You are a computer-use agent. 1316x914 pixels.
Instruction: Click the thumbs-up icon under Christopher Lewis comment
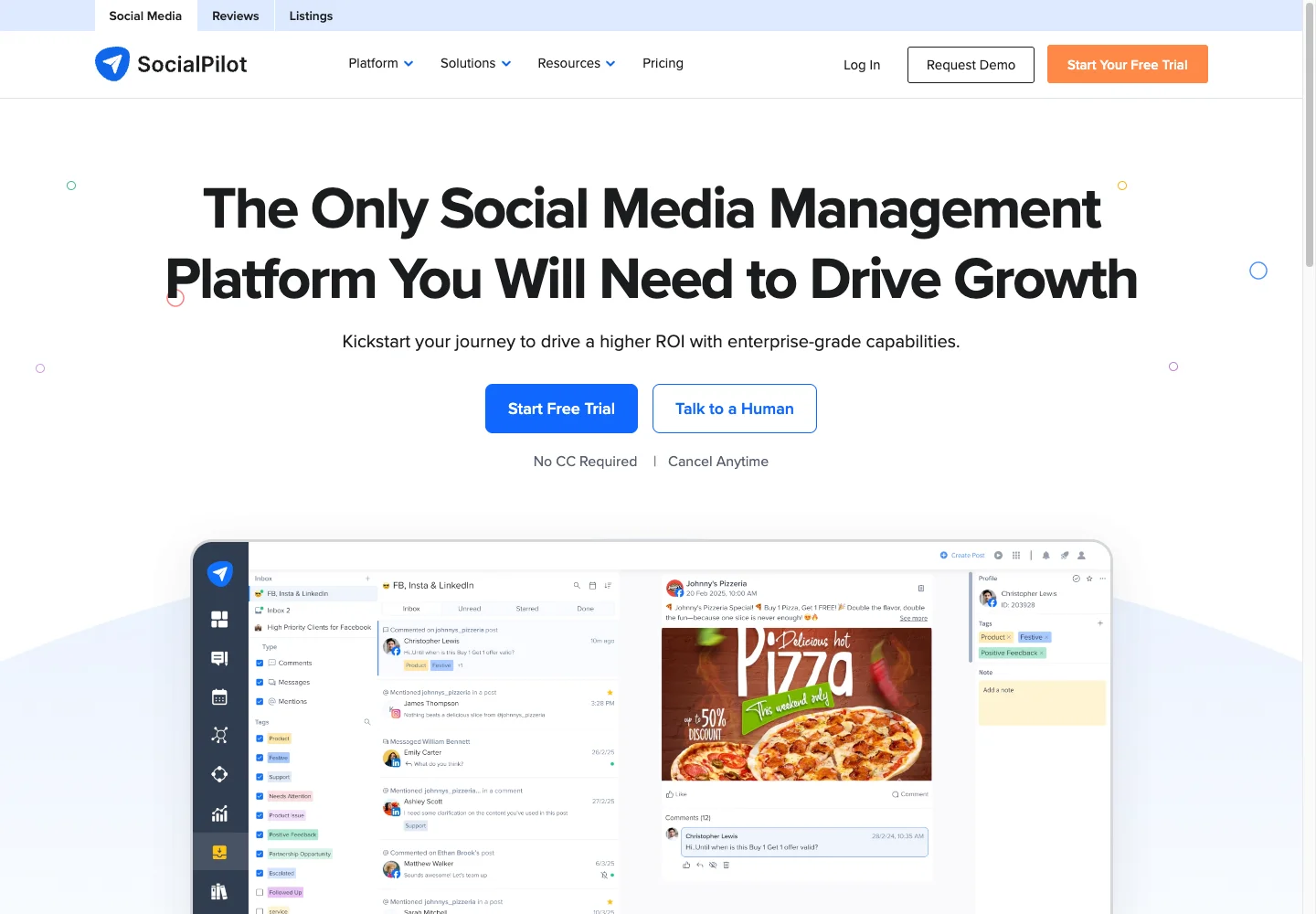tap(686, 865)
